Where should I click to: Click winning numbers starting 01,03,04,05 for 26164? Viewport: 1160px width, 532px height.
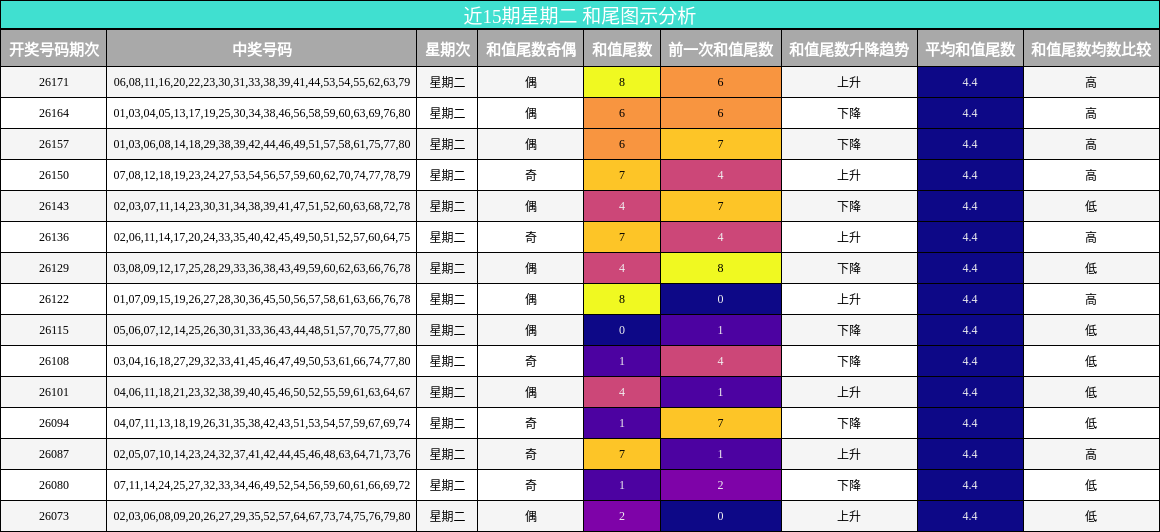point(262,113)
